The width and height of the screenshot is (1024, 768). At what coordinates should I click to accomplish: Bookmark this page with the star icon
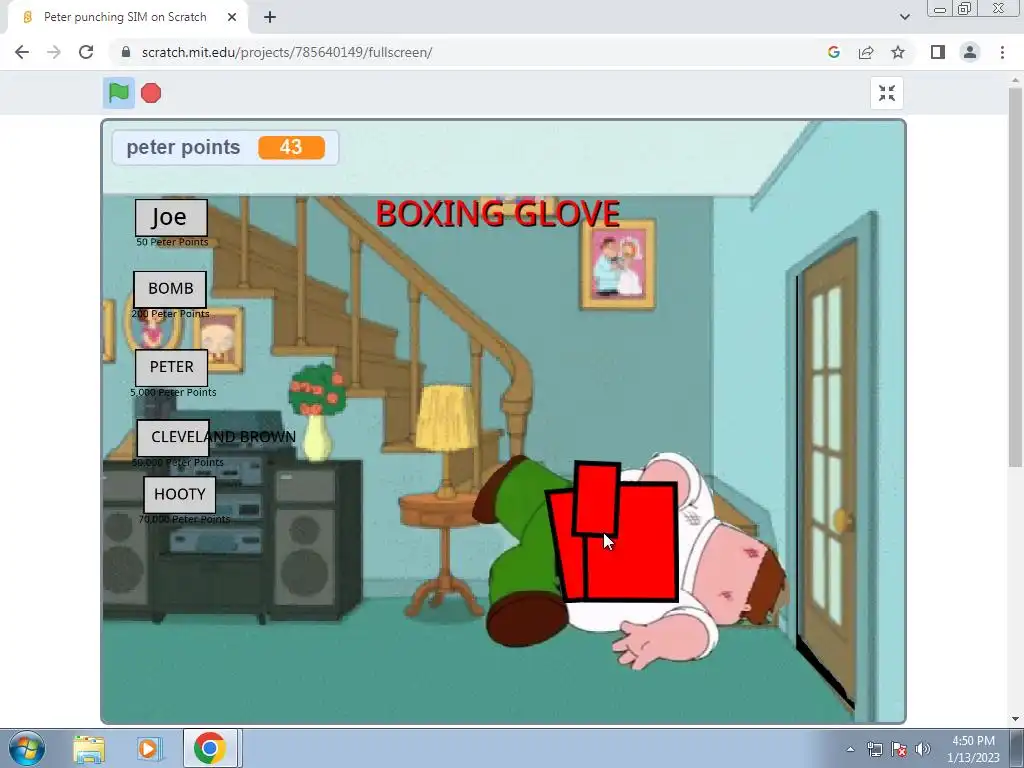pyautogui.click(x=898, y=52)
